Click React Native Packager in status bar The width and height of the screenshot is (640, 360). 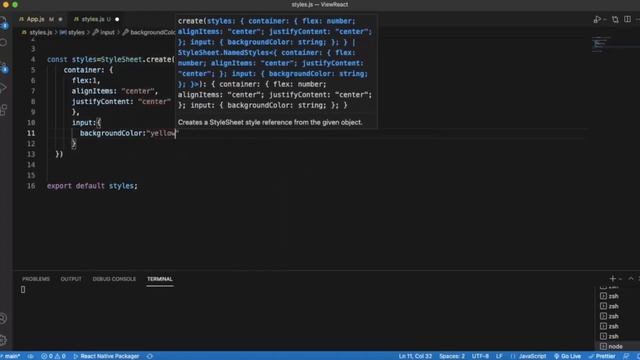coord(106,356)
